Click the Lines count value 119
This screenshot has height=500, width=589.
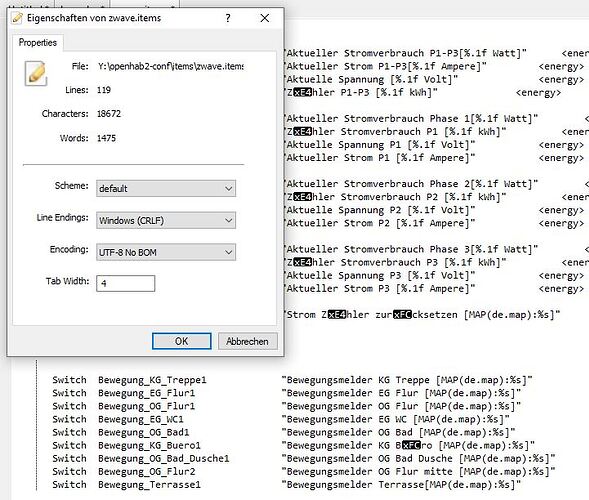pos(104,90)
